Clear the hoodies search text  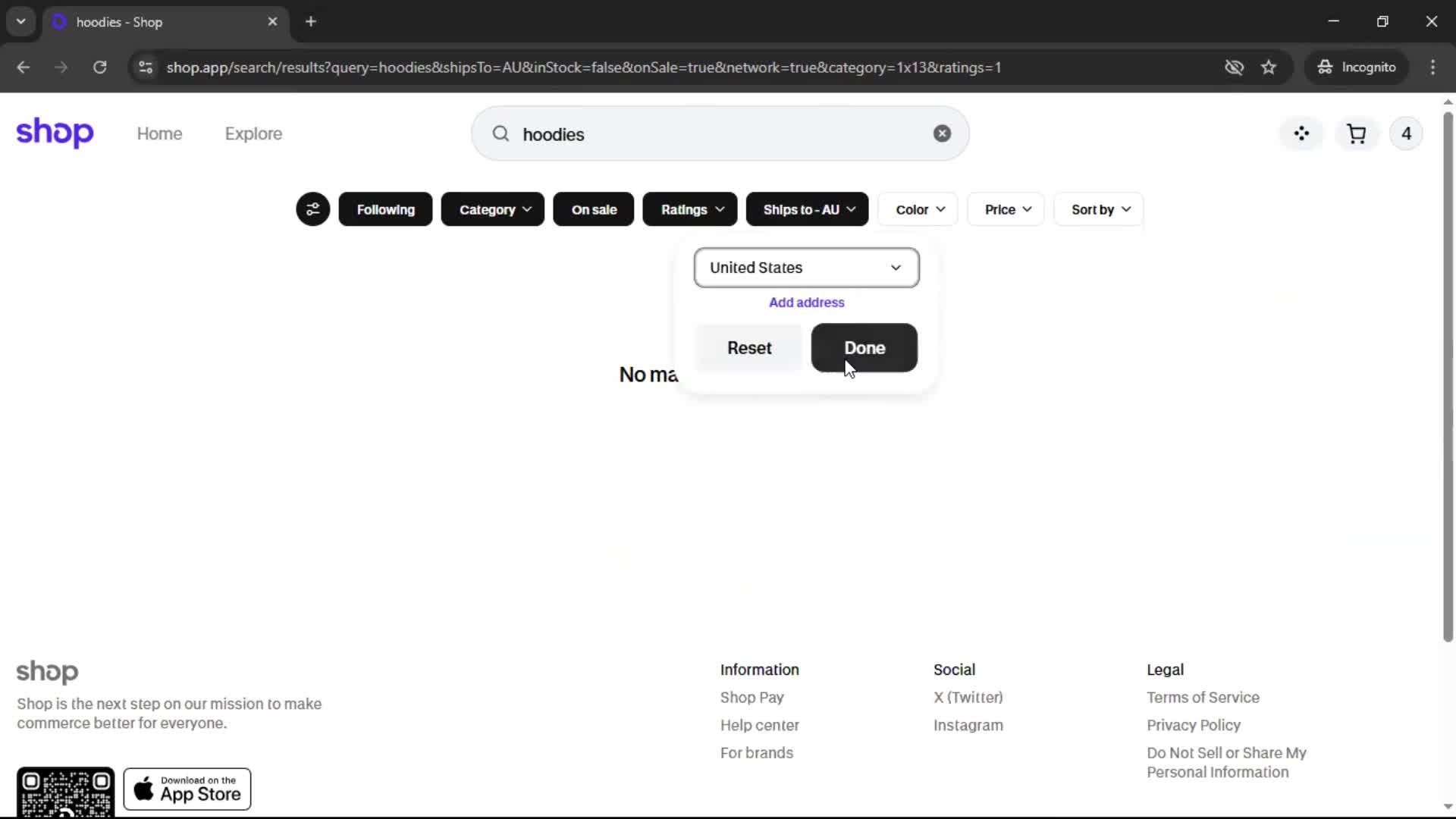coord(942,133)
